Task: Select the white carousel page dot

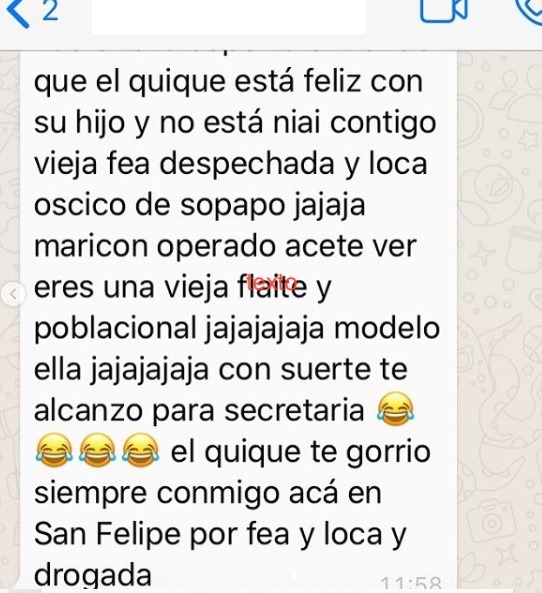Action: 296,576
